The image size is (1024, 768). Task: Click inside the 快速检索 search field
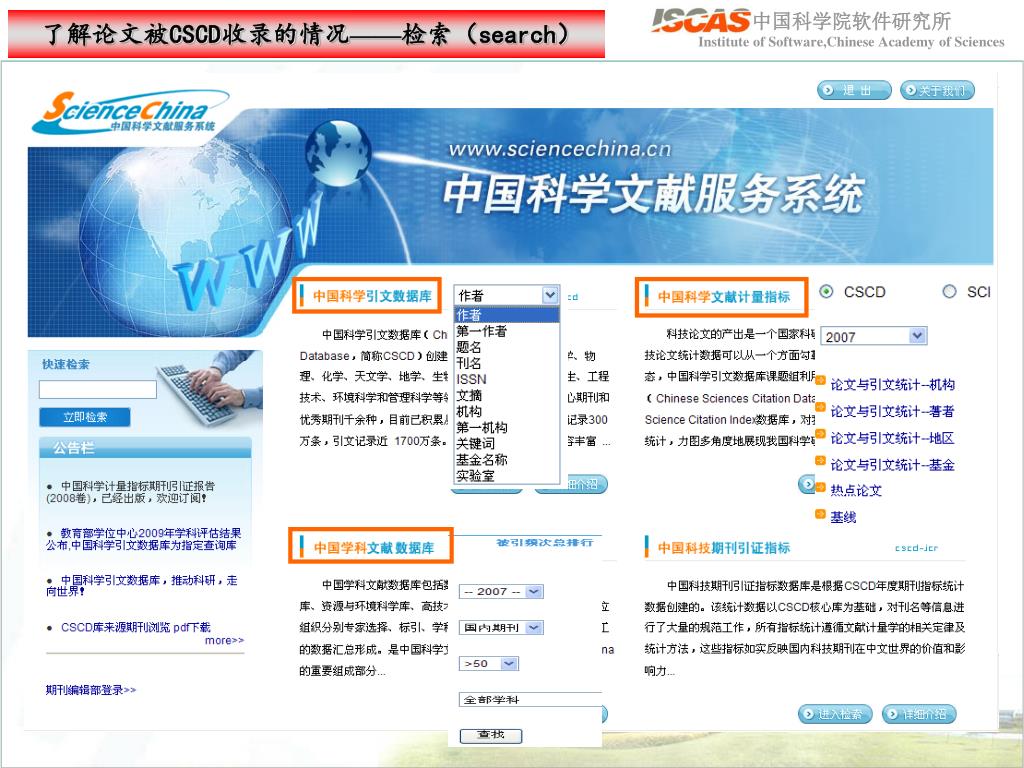point(98,390)
